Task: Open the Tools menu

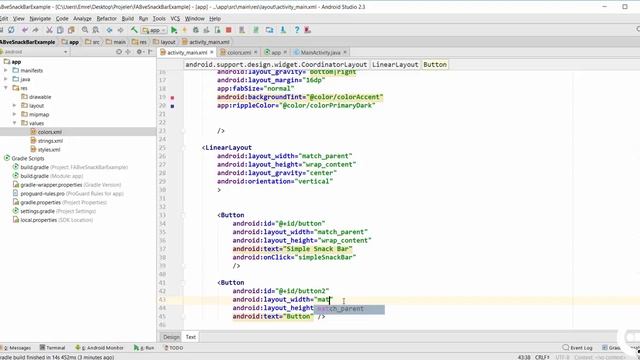Action: [x=159, y=18]
